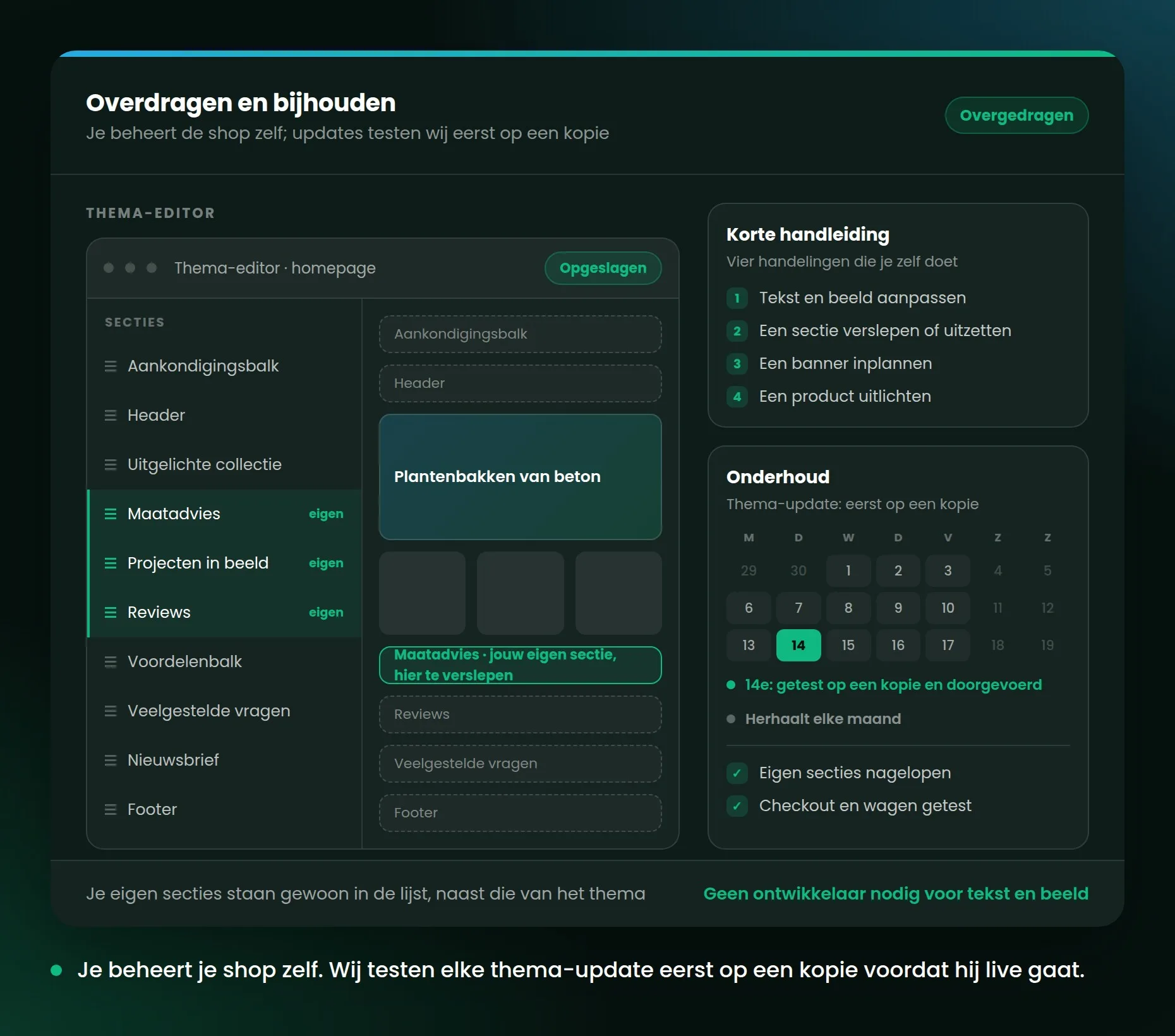Click 'eigen' tag on Reviews row

click(x=326, y=613)
